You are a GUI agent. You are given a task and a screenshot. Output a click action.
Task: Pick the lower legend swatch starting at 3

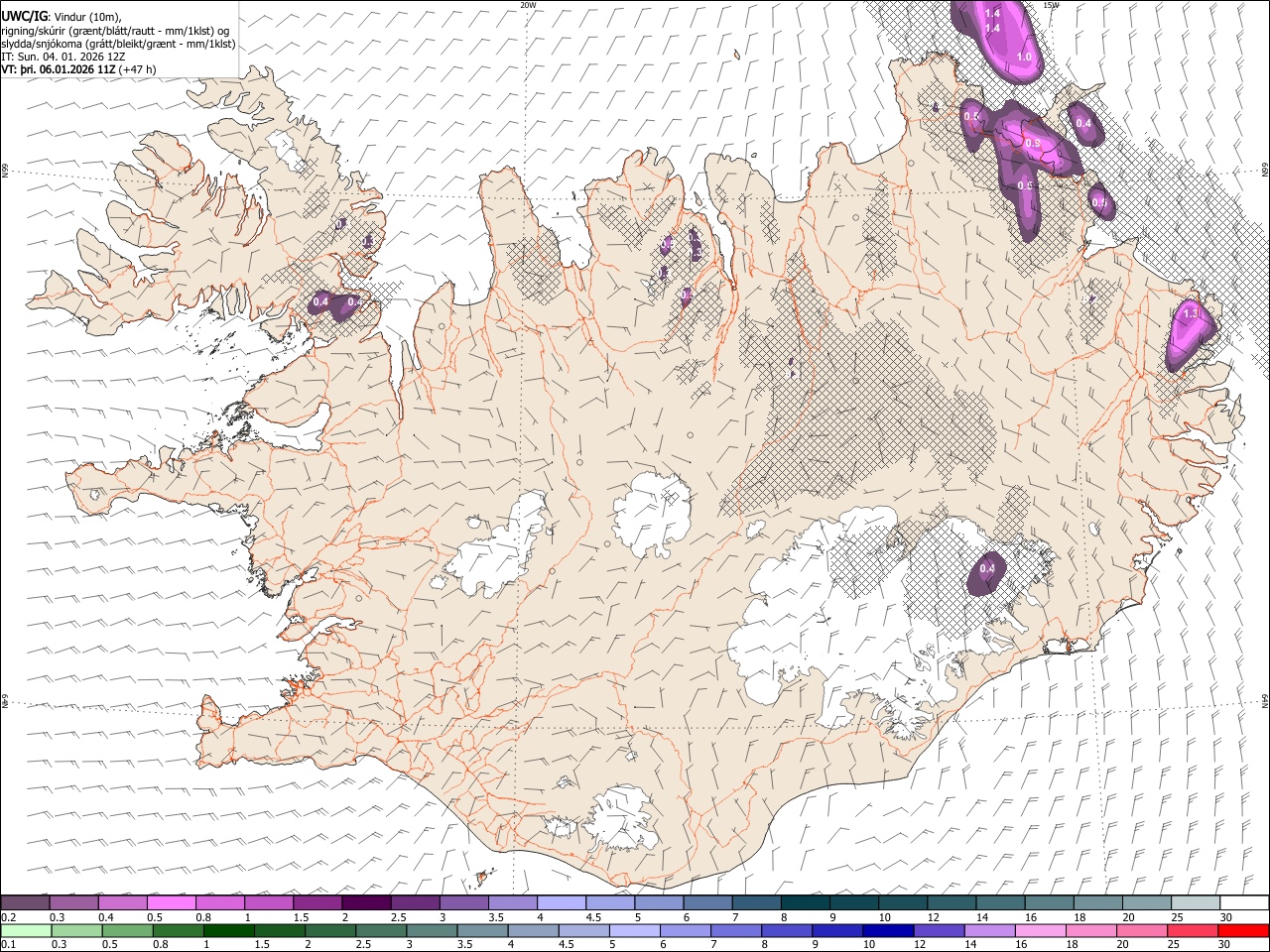point(432,930)
